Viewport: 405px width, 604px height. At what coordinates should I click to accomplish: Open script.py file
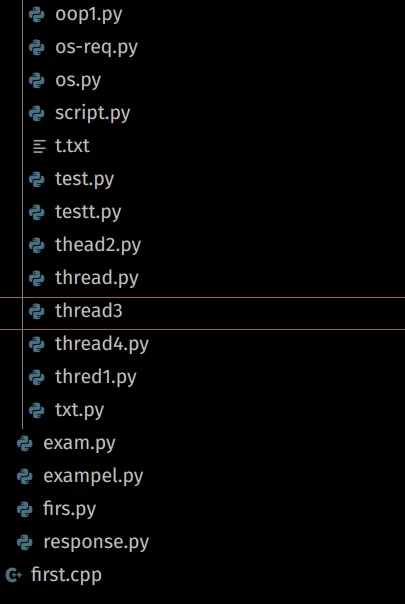point(92,113)
